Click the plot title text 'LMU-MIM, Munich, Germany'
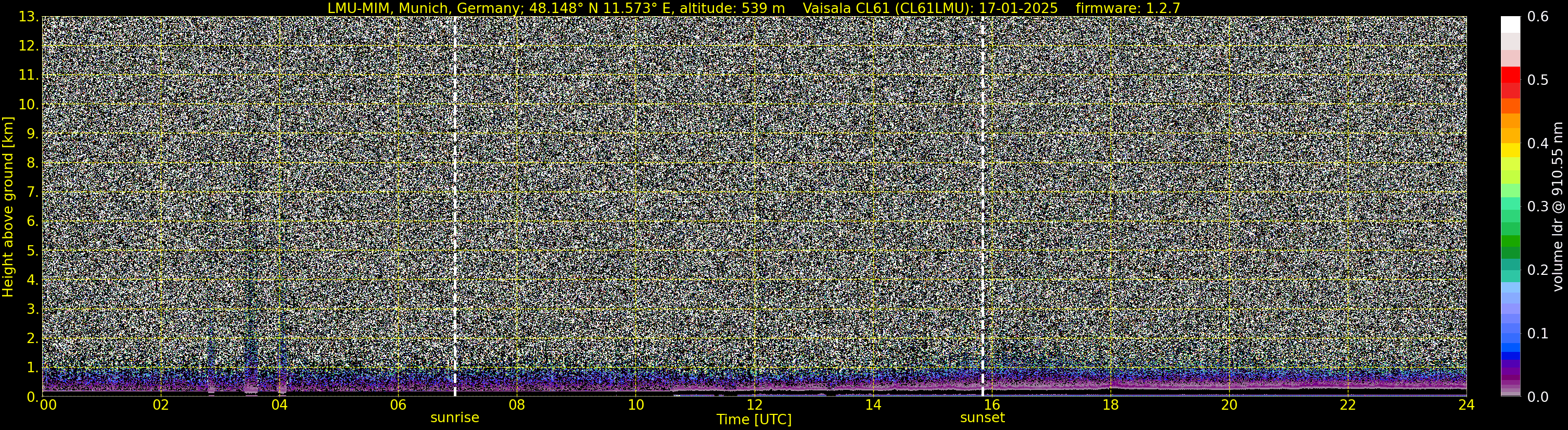This screenshot has width=1568, height=430. pyautogui.click(x=422, y=8)
